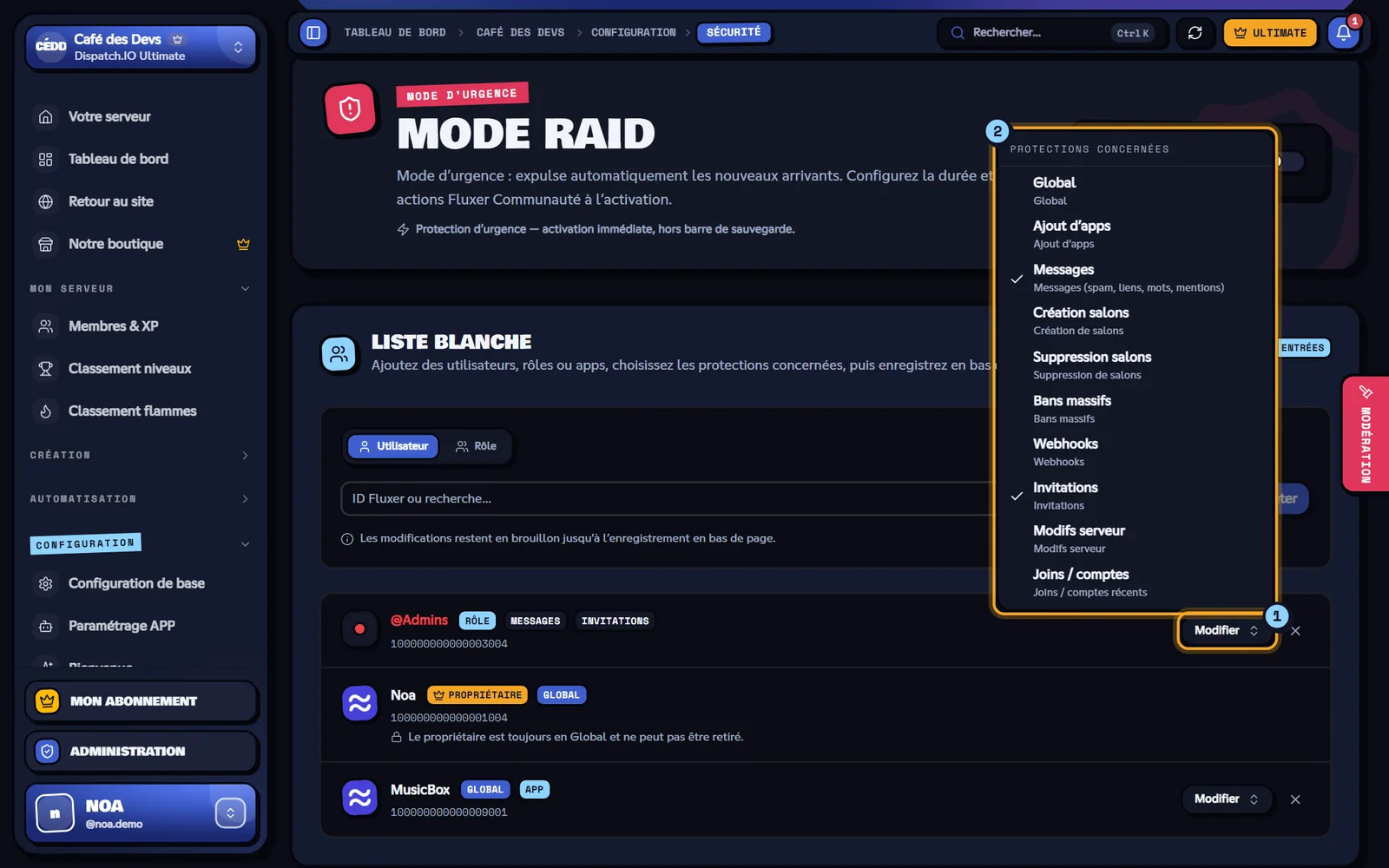Remove the MusicBox whitelist entry with its X
The image size is (1389, 868).
click(x=1295, y=799)
